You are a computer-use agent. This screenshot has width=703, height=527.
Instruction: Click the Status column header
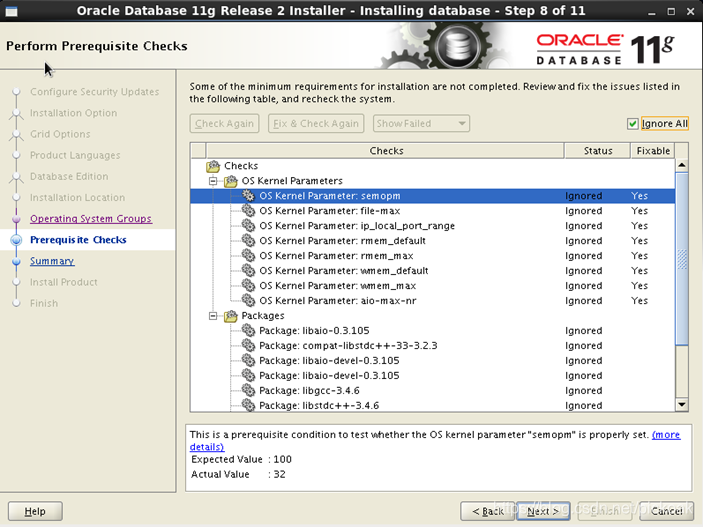click(598, 151)
